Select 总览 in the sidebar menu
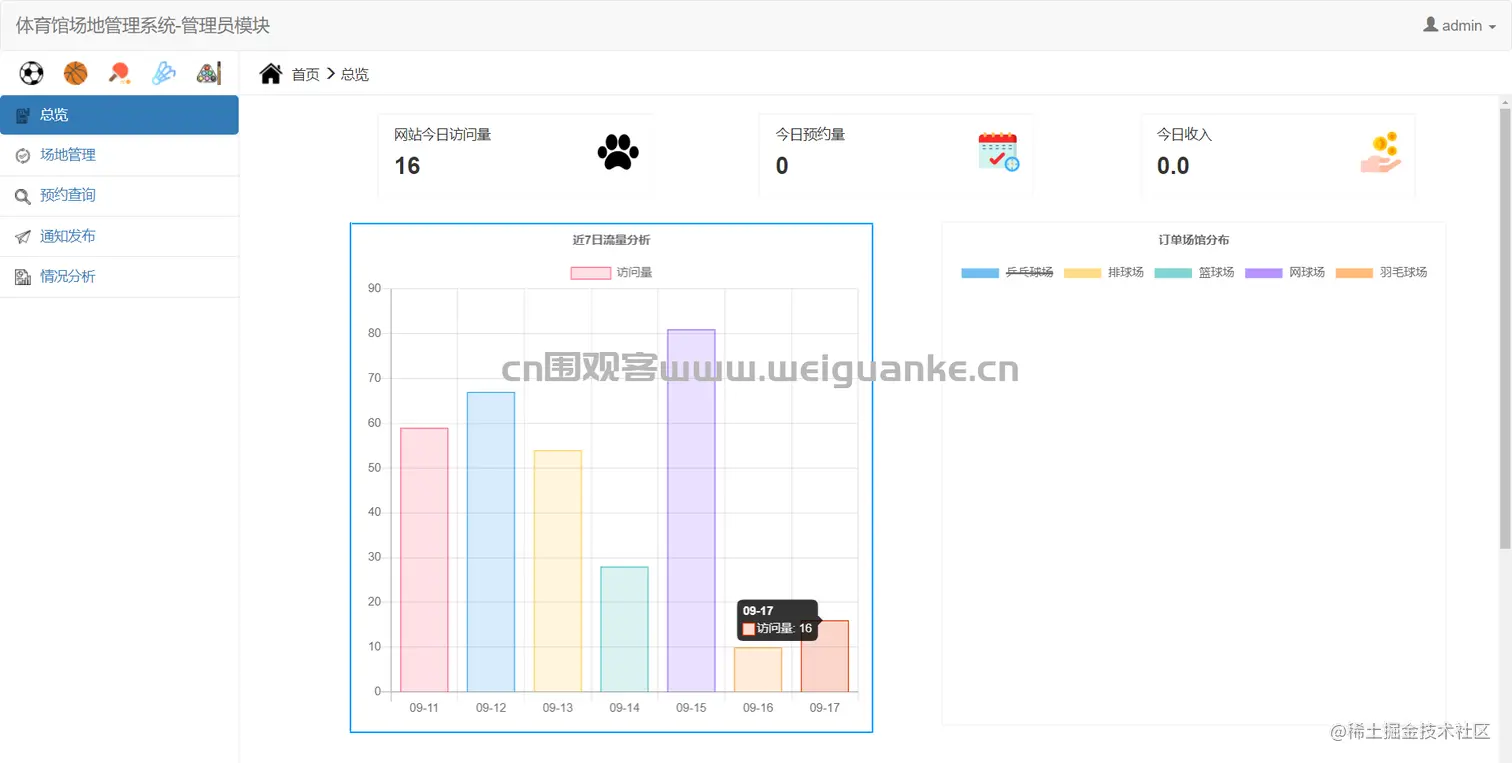 [119, 115]
